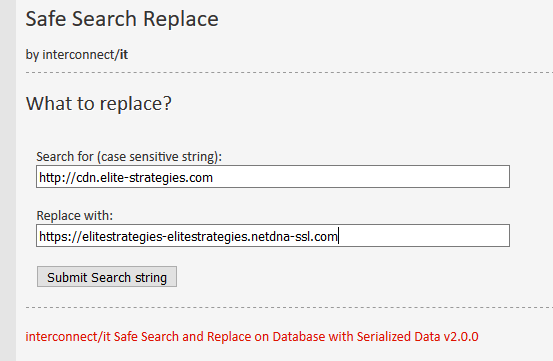Click the Replace with: label

point(75,215)
